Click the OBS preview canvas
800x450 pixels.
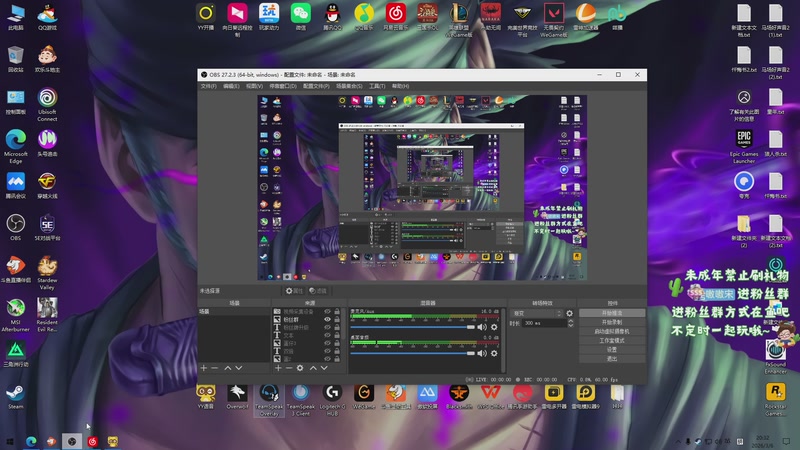coord(422,187)
